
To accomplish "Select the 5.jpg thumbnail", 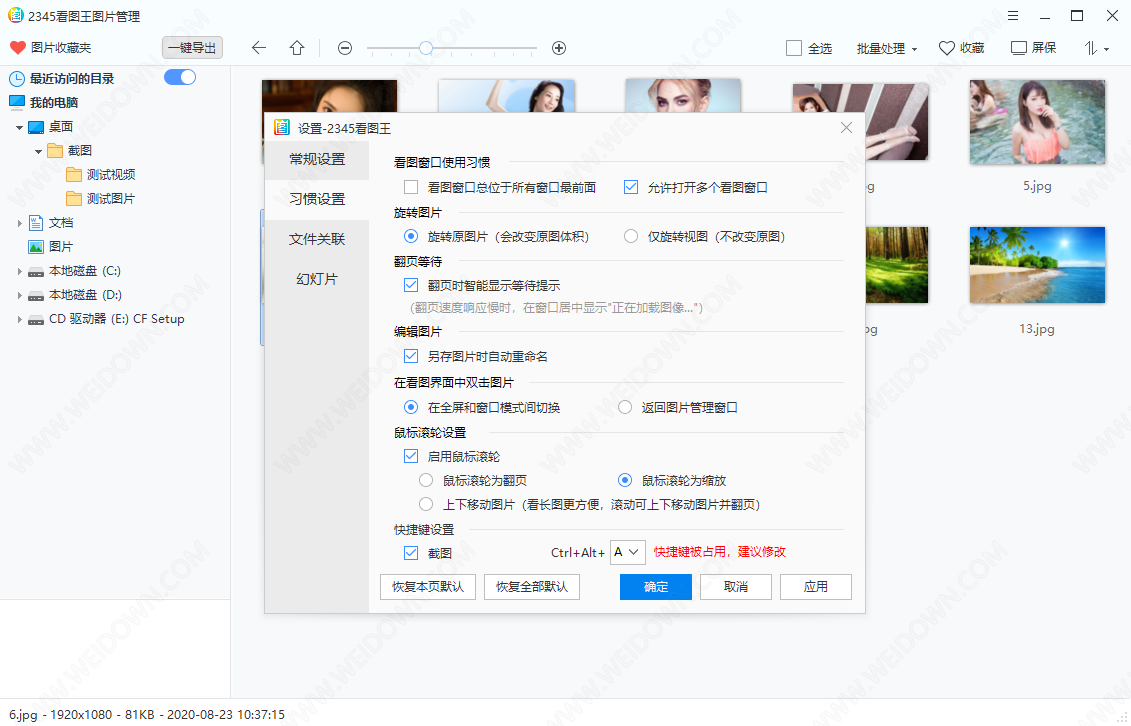I will coord(1037,122).
